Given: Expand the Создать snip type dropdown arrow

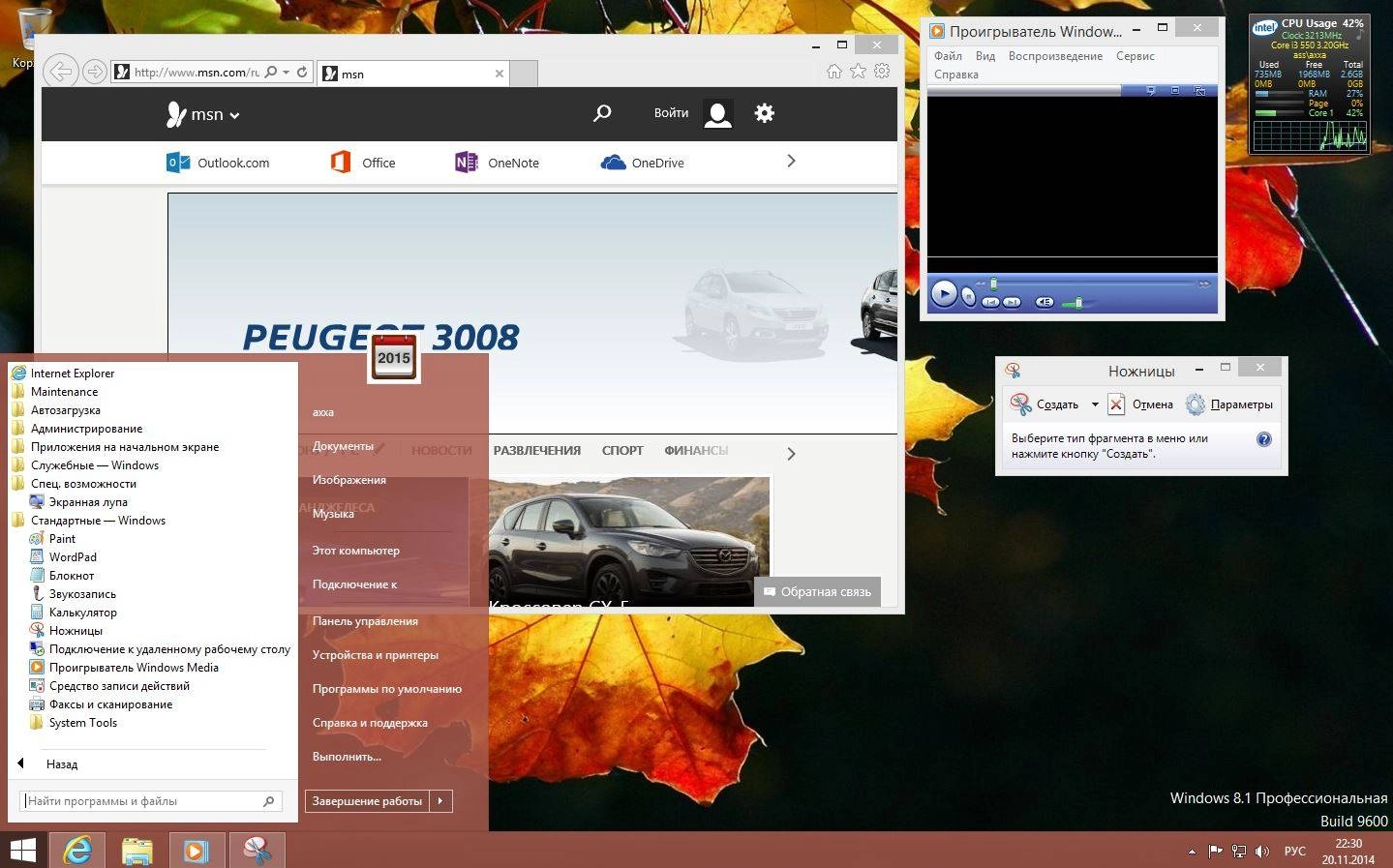Looking at the screenshot, I should coord(1095,404).
